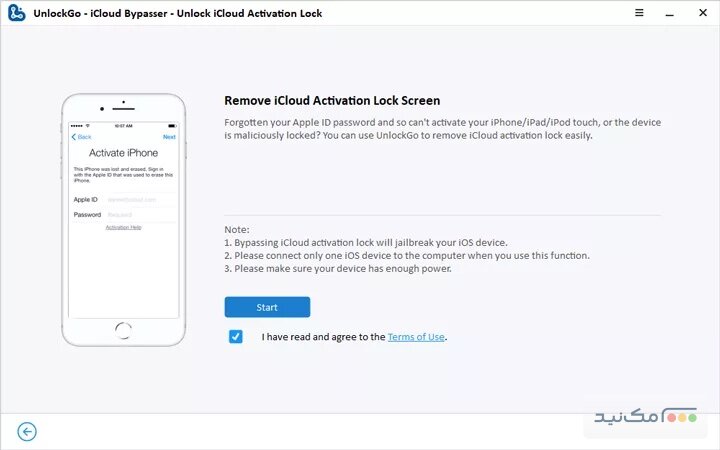
Task: Click the window title "UnlockGo - iCloud Bypasser"
Action: 178,13
